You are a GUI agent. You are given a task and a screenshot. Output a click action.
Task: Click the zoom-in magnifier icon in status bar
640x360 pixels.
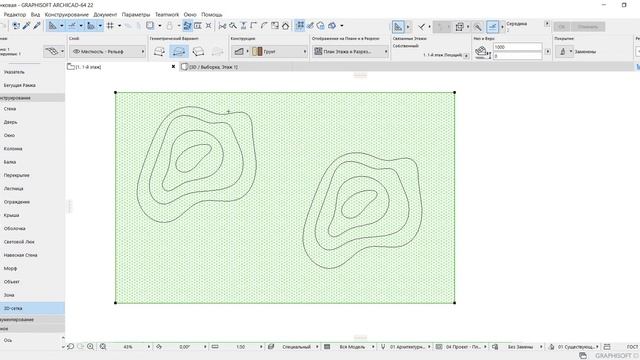click(91, 347)
